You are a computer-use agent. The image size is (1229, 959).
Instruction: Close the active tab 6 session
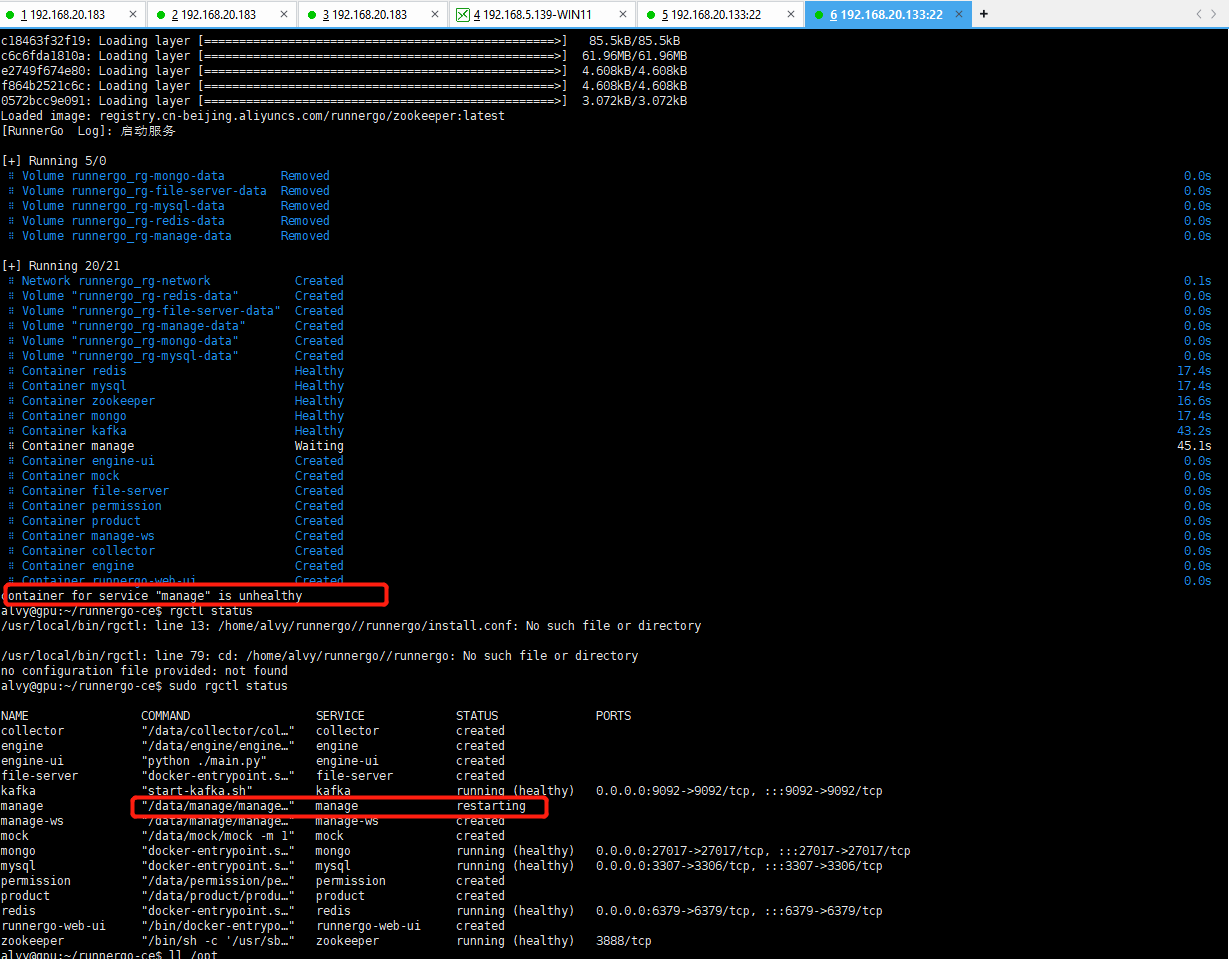[x=959, y=15]
